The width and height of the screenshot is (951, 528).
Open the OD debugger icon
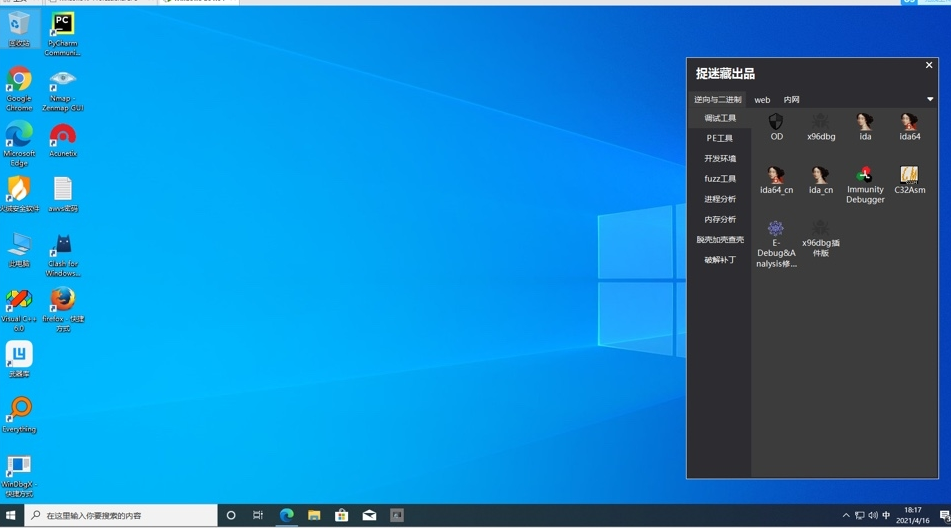pyautogui.click(x=776, y=127)
